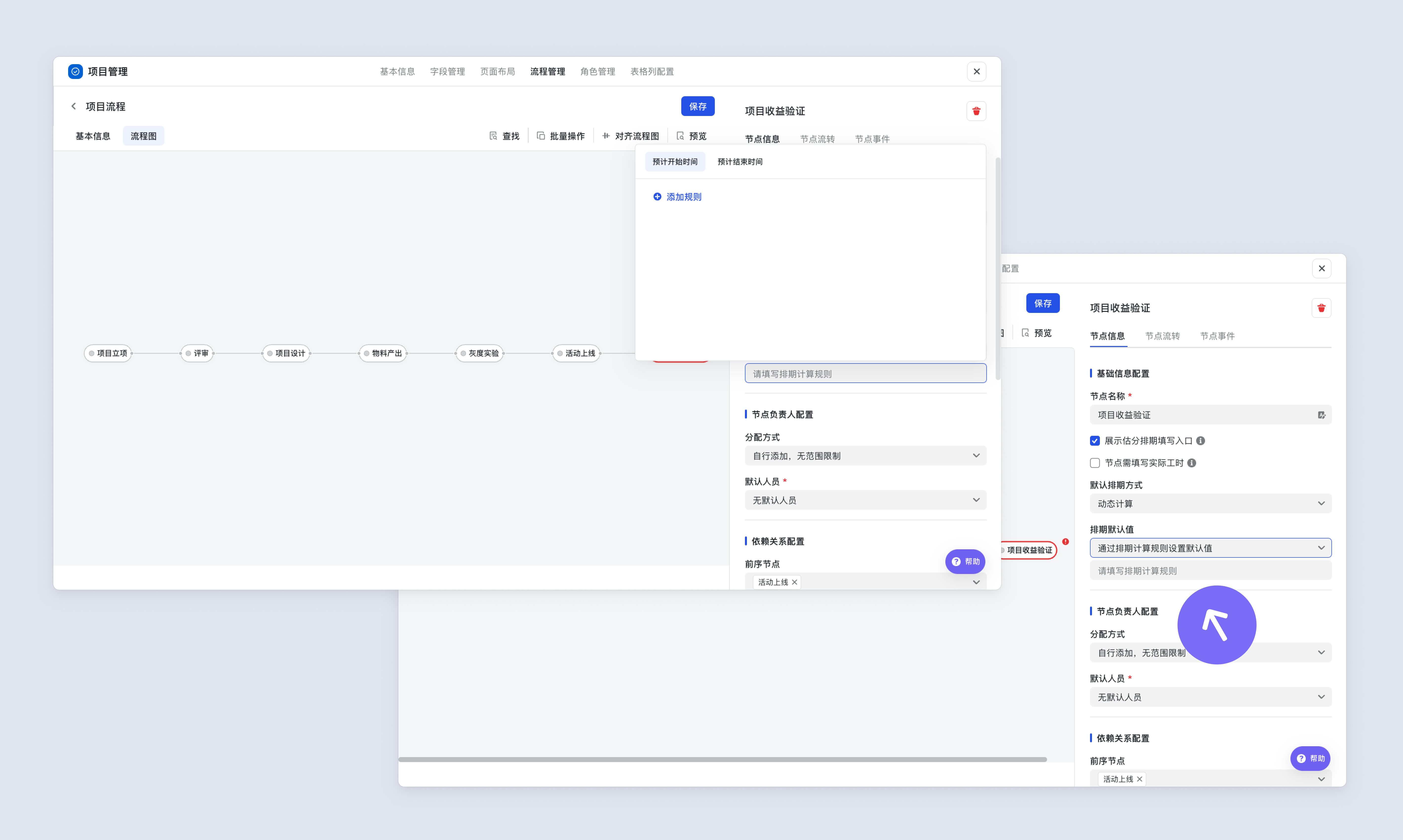
Task: Expand 默认人员 dropdown in back window
Action: (1210, 697)
